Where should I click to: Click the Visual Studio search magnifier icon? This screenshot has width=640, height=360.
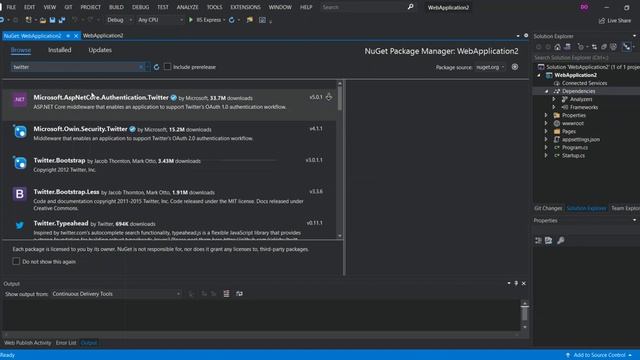pyautogui.click(x=410, y=7)
